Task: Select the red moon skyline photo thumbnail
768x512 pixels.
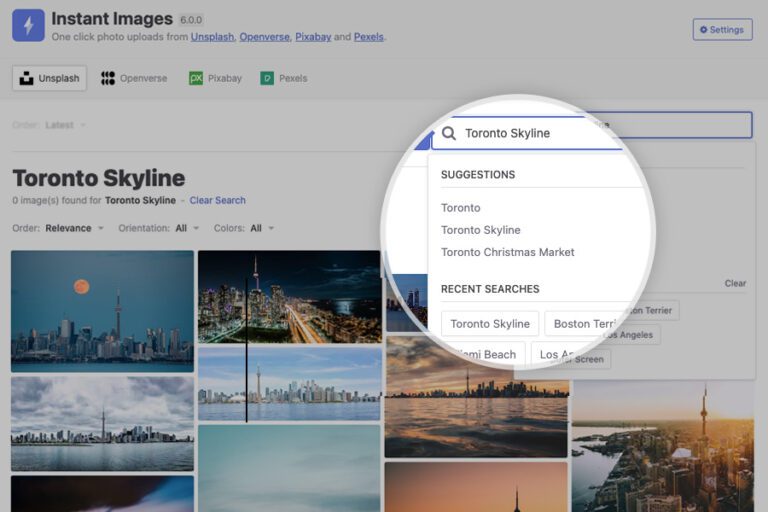Action: [102, 310]
